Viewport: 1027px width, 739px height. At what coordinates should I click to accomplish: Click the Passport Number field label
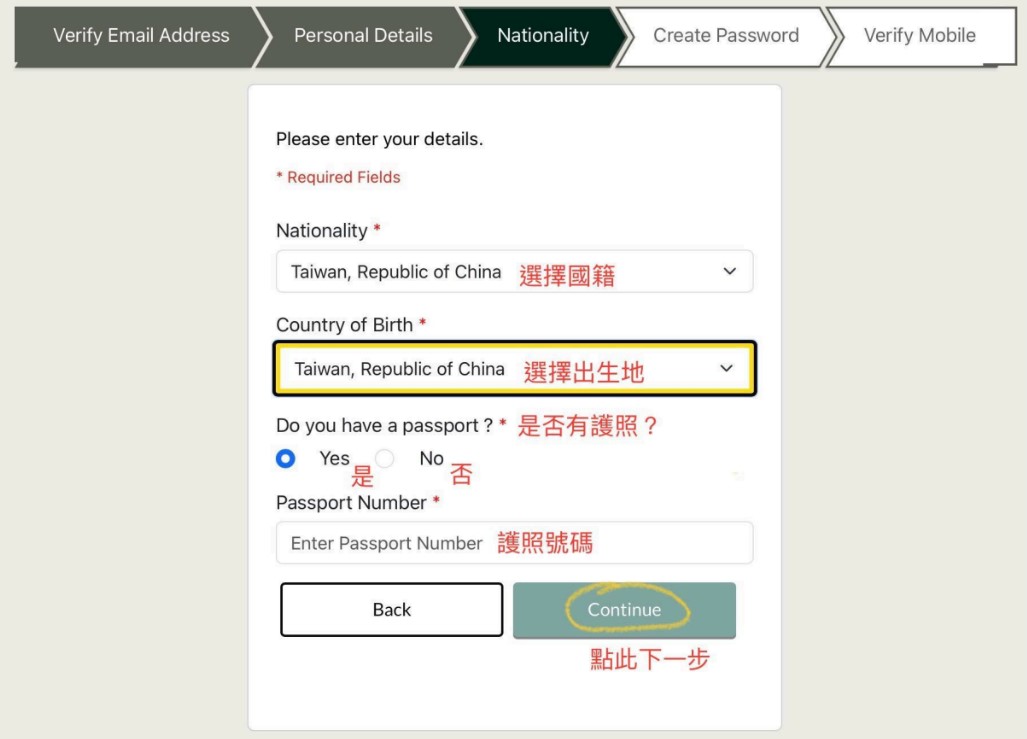coord(351,503)
